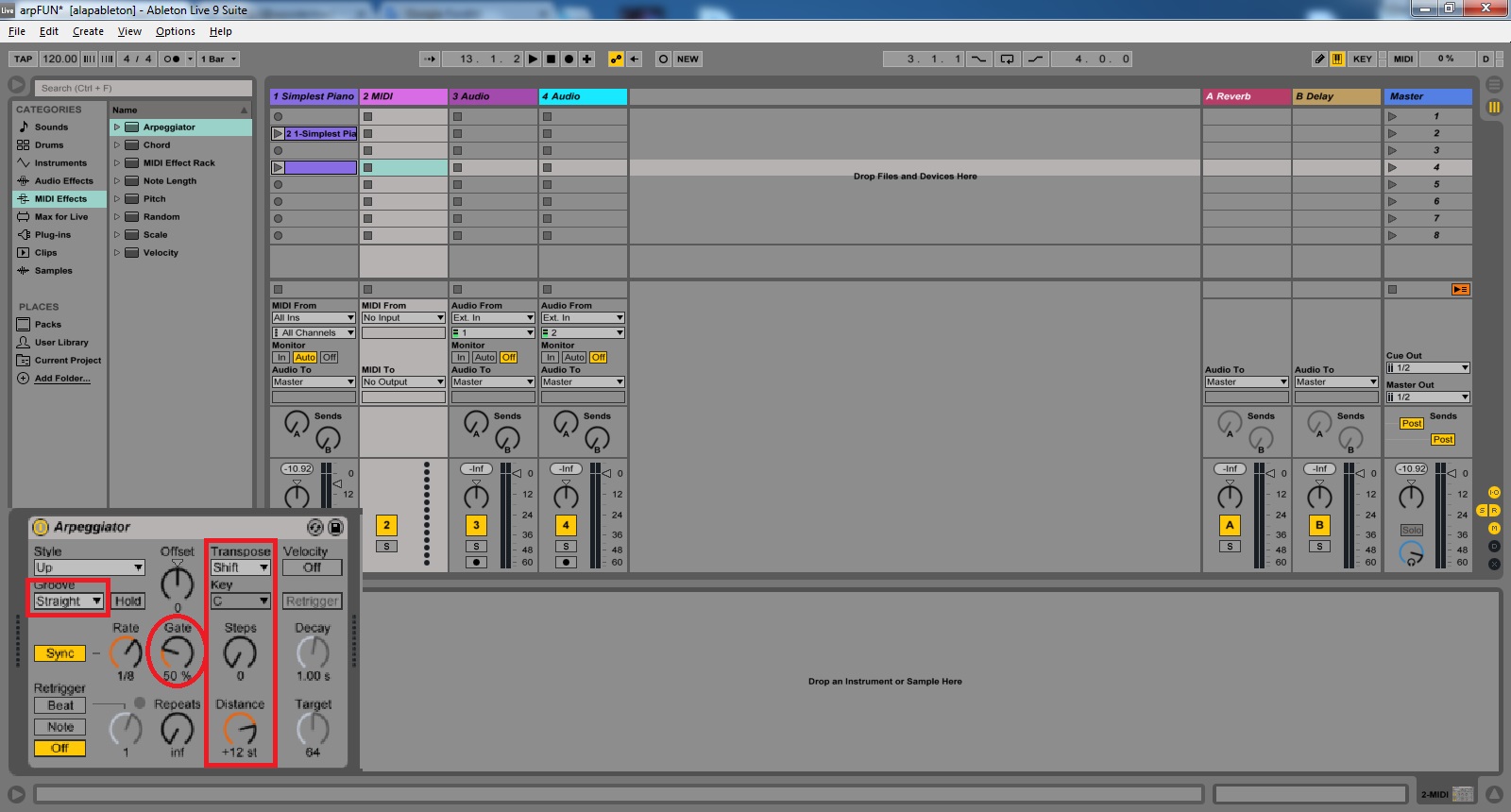Screen dimensions: 1511x812
Task: Launch the 1-Simplest Piano clip
Action: coord(278,133)
